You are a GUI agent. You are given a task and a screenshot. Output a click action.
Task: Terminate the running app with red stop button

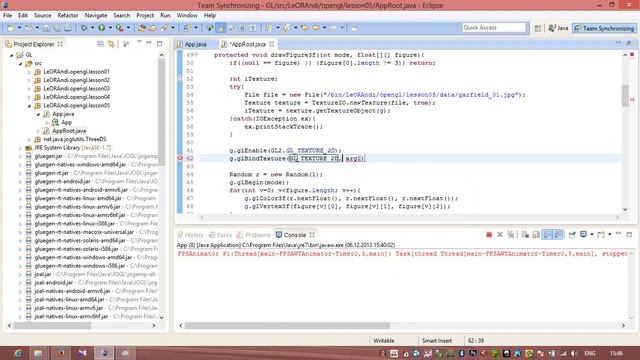coord(489,235)
